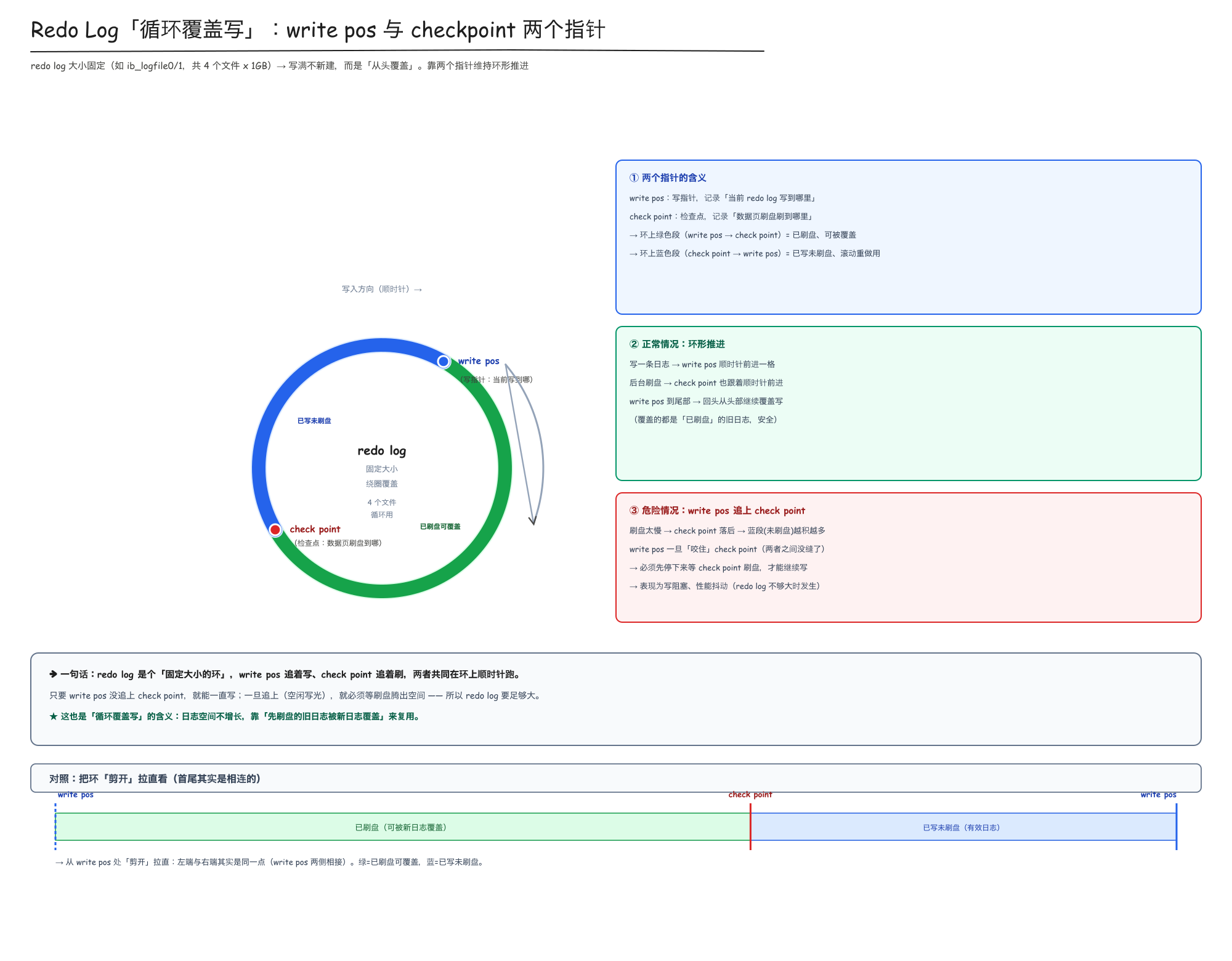
Task: Select line "后台刷盘 → check point 也跟着顺时针前进"
Action: pyautogui.click(x=707, y=383)
